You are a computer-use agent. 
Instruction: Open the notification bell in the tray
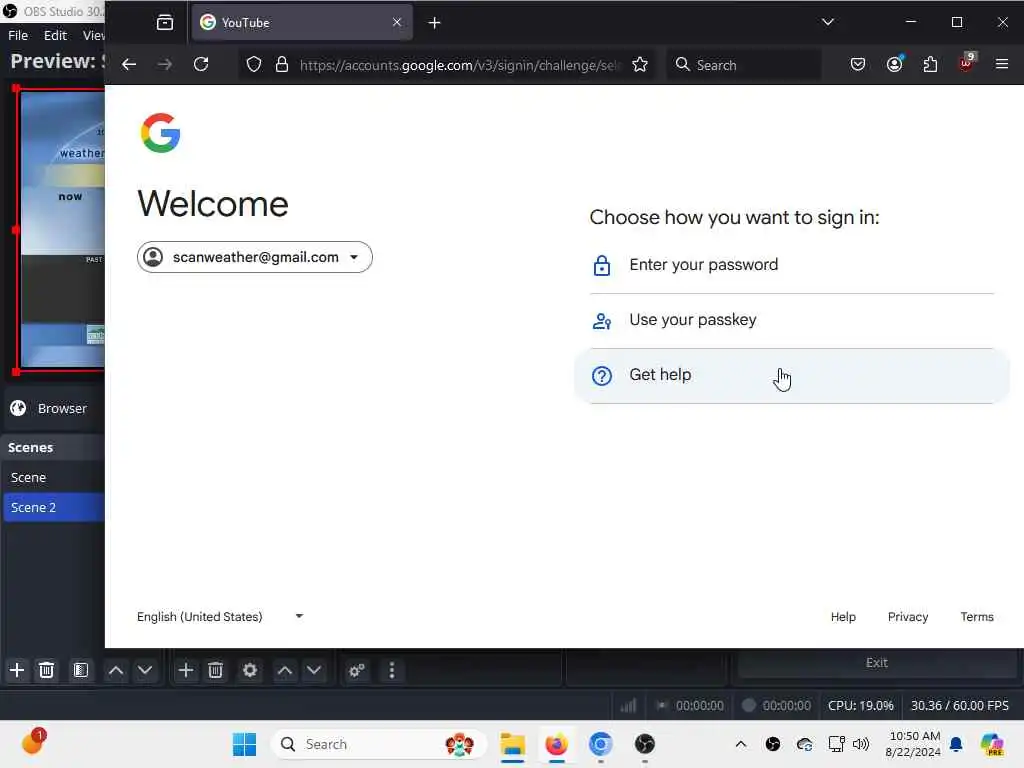(956, 744)
